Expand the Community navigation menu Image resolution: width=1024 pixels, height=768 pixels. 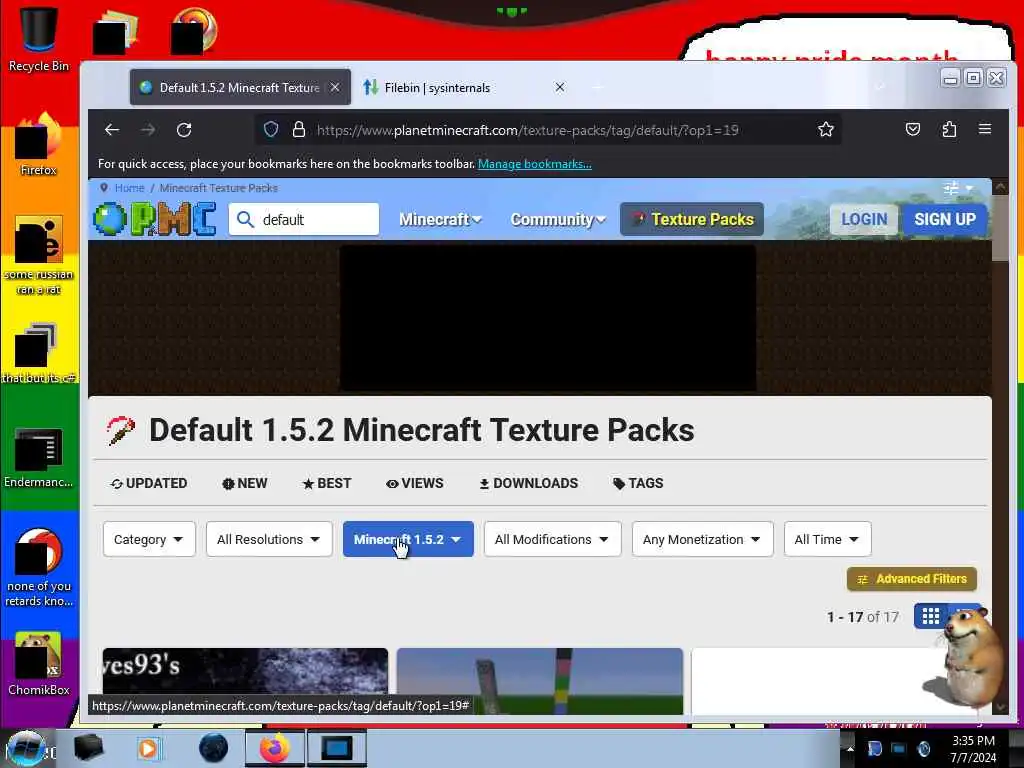(x=558, y=219)
